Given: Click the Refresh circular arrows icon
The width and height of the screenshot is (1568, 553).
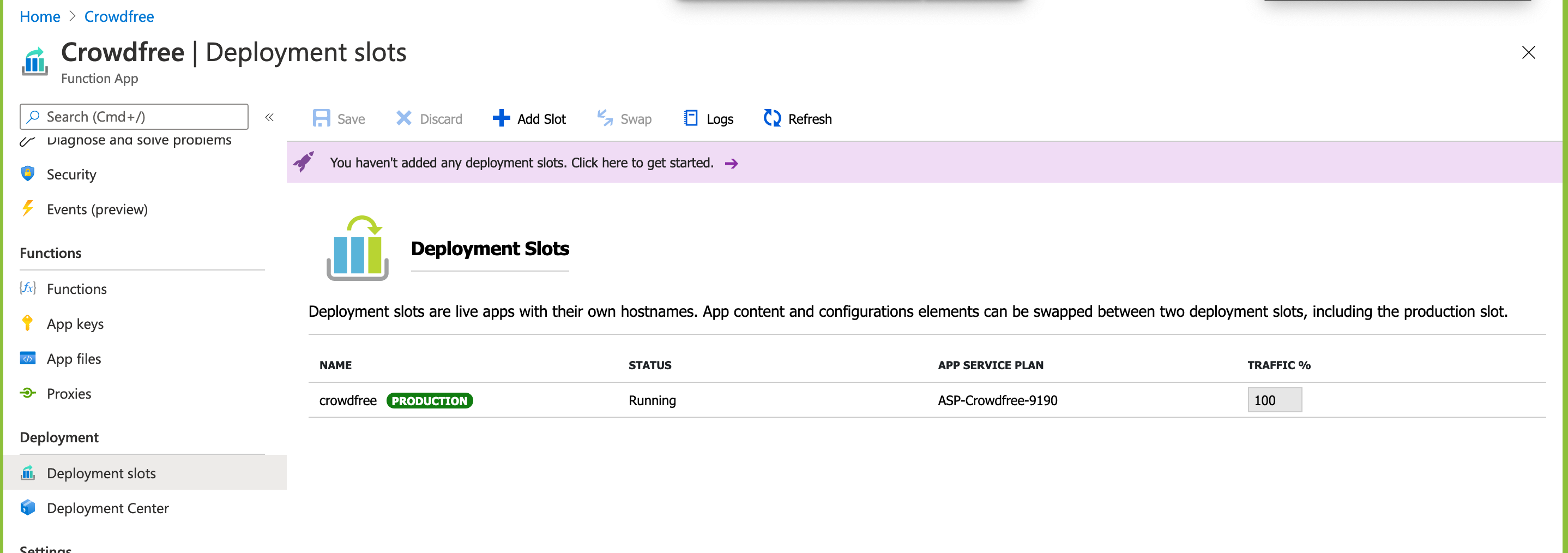Looking at the screenshot, I should 772,118.
